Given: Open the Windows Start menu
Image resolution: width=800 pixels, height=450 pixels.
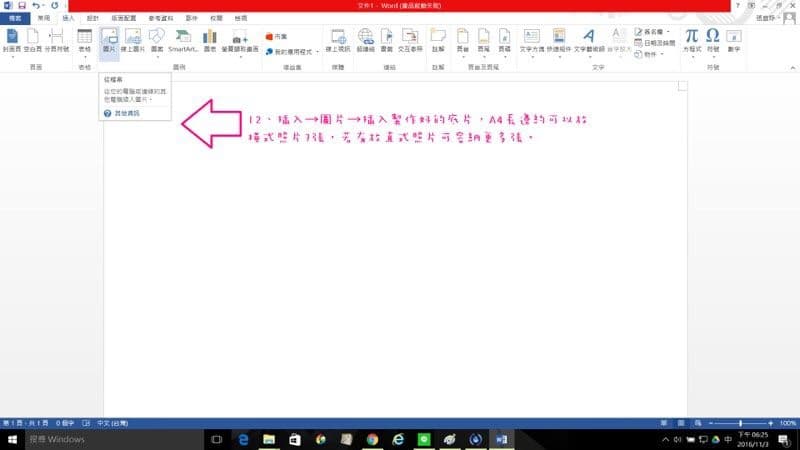Looking at the screenshot, I should pyautogui.click(x=12, y=439).
